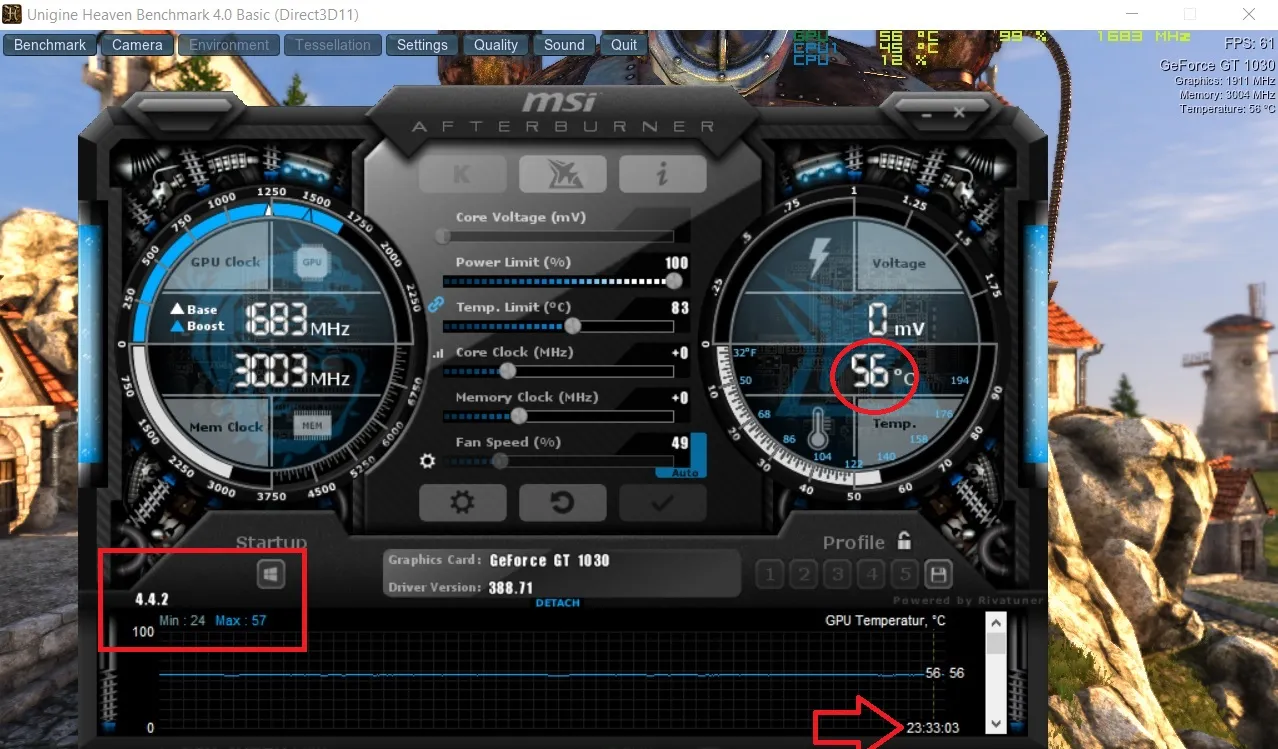Click the jet-plane OC scanner icon button
This screenshot has height=749, width=1278.
[561, 174]
